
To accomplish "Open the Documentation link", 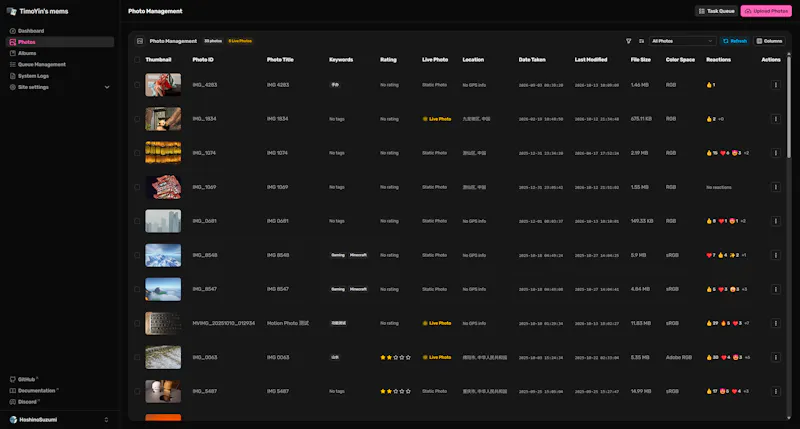I will pos(34,390).
